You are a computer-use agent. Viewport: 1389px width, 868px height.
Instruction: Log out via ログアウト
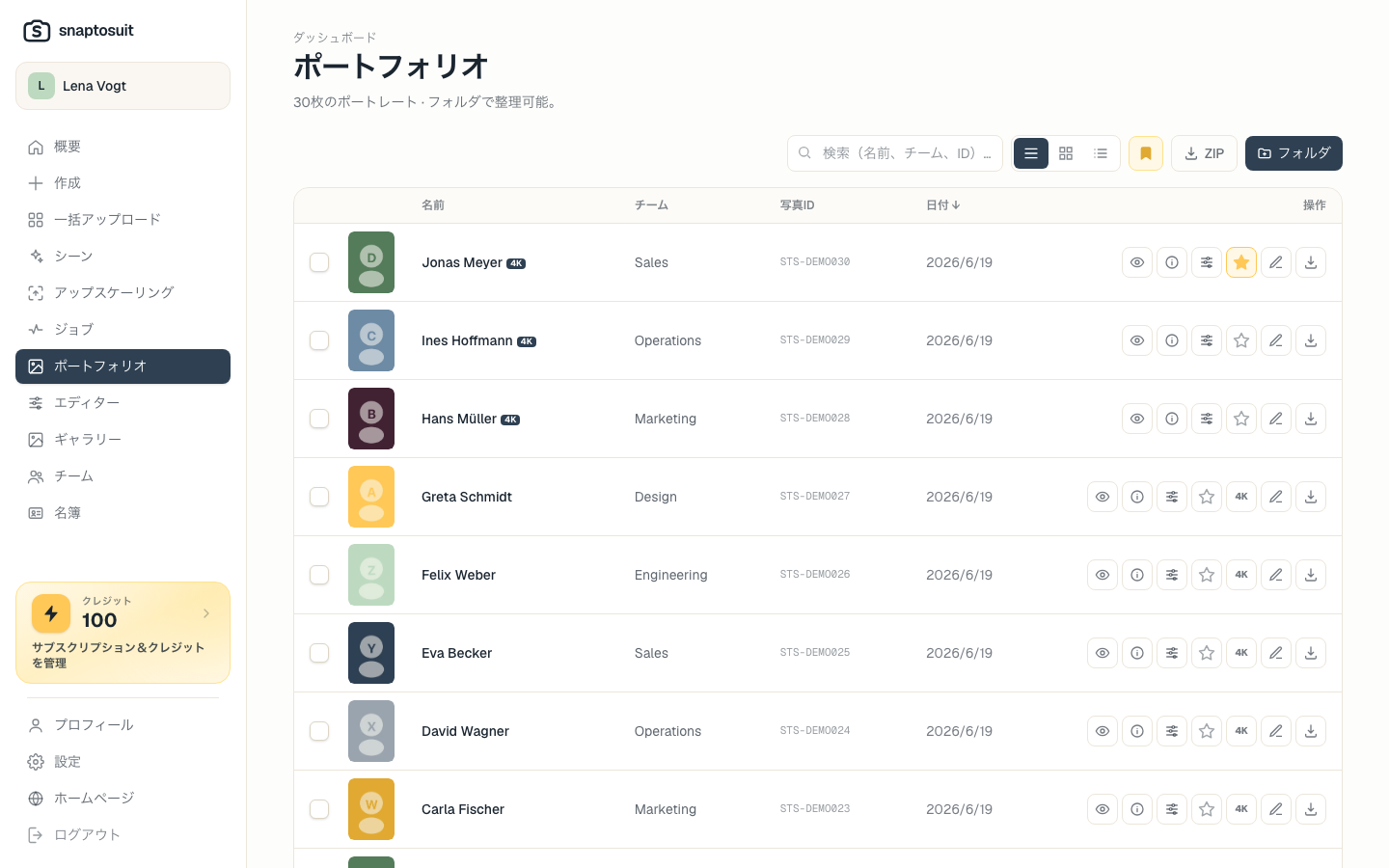(123, 835)
